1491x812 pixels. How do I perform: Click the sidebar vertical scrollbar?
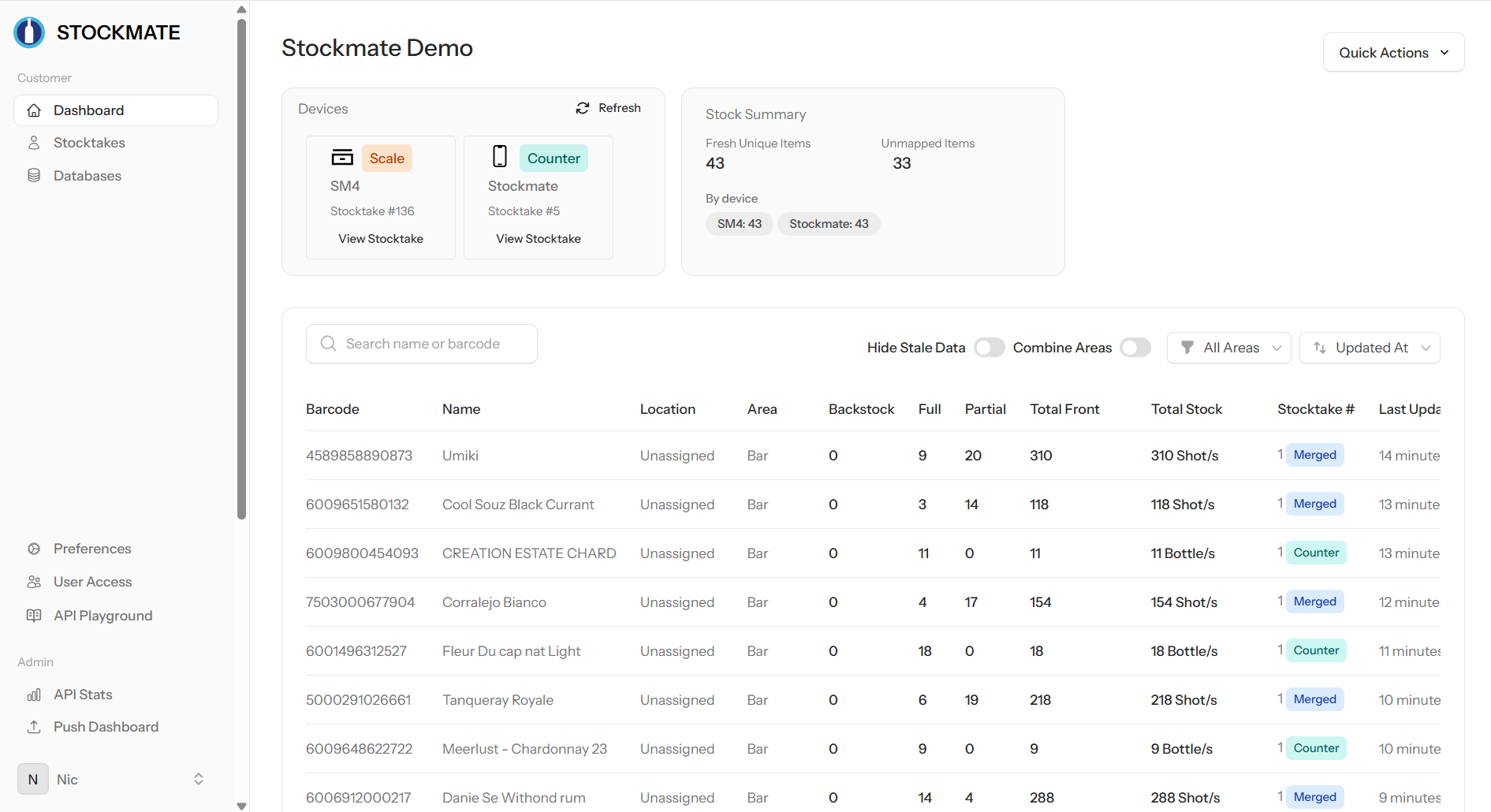(241, 268)
